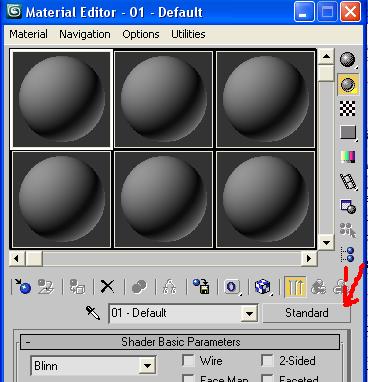Collapse the Shader Basic Parameters rollout
368x382 pixels.
pyautogui.click(x=28, y=342)
